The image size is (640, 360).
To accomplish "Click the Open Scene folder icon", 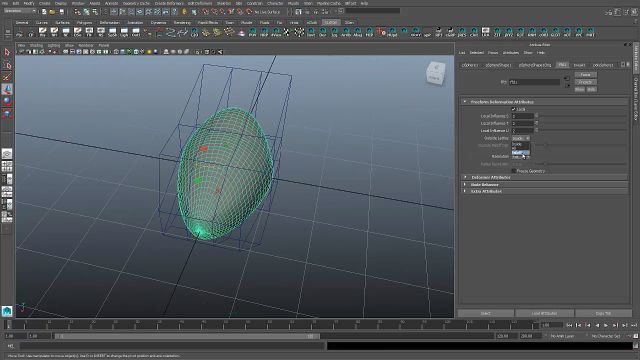I will (x=52, y=12).
